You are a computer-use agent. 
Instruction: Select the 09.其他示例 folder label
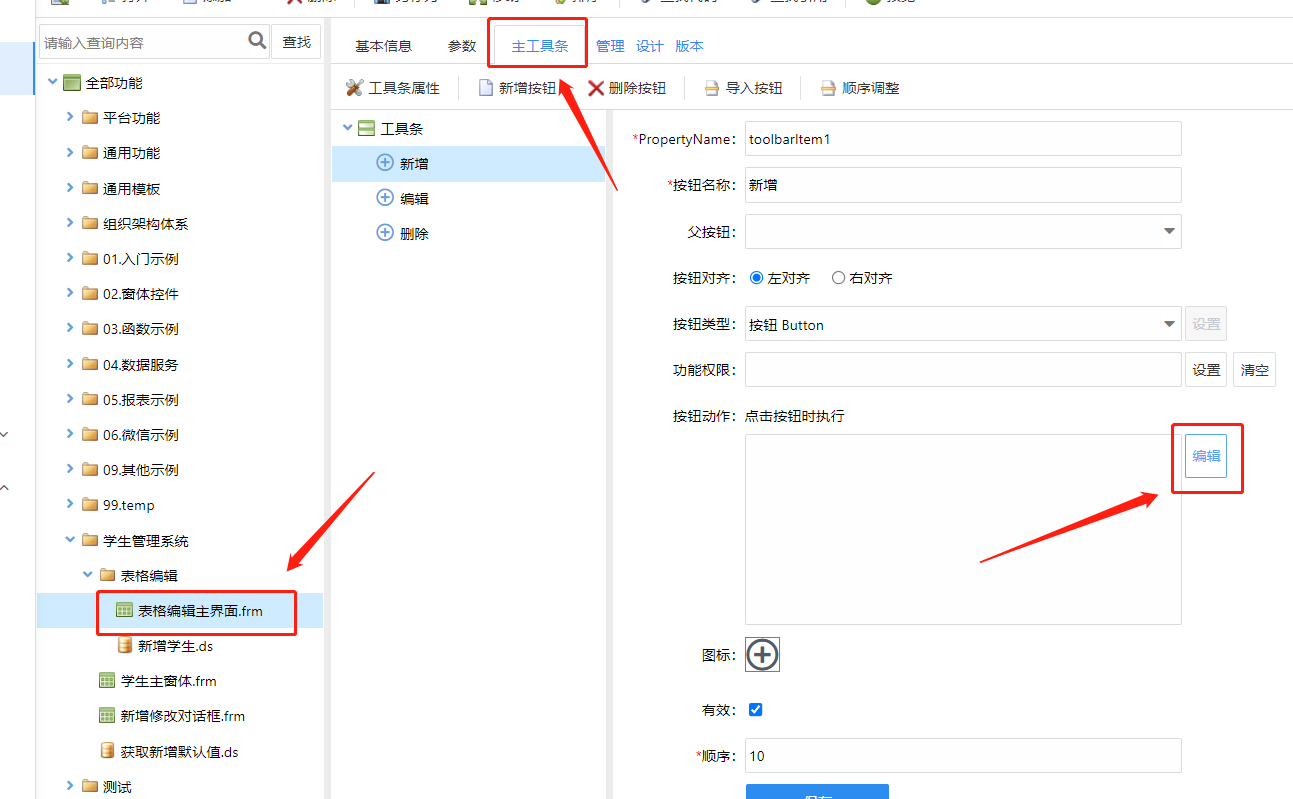141,470
